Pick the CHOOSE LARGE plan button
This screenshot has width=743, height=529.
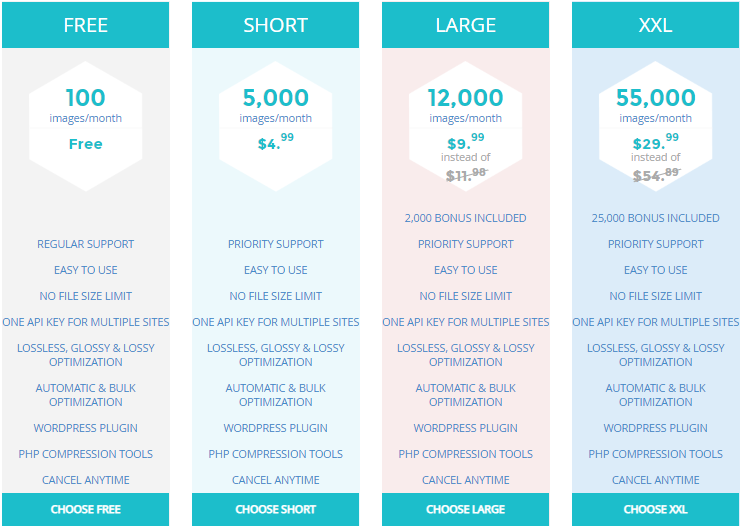tap(465, 509)
